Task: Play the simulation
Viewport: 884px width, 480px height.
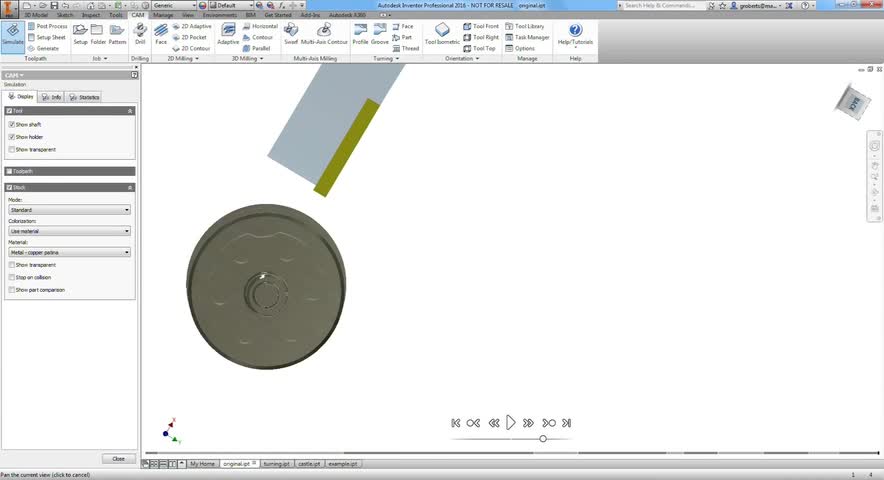Action: coord(510,422)
